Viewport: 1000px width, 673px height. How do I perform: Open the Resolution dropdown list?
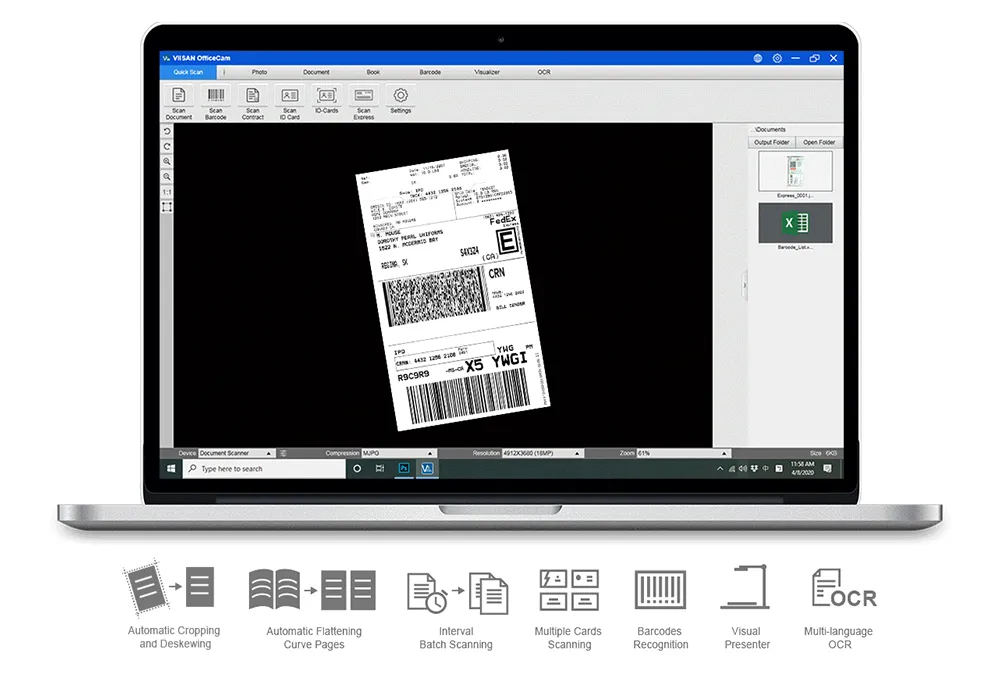pyautogui.click(x=540, y=453)
